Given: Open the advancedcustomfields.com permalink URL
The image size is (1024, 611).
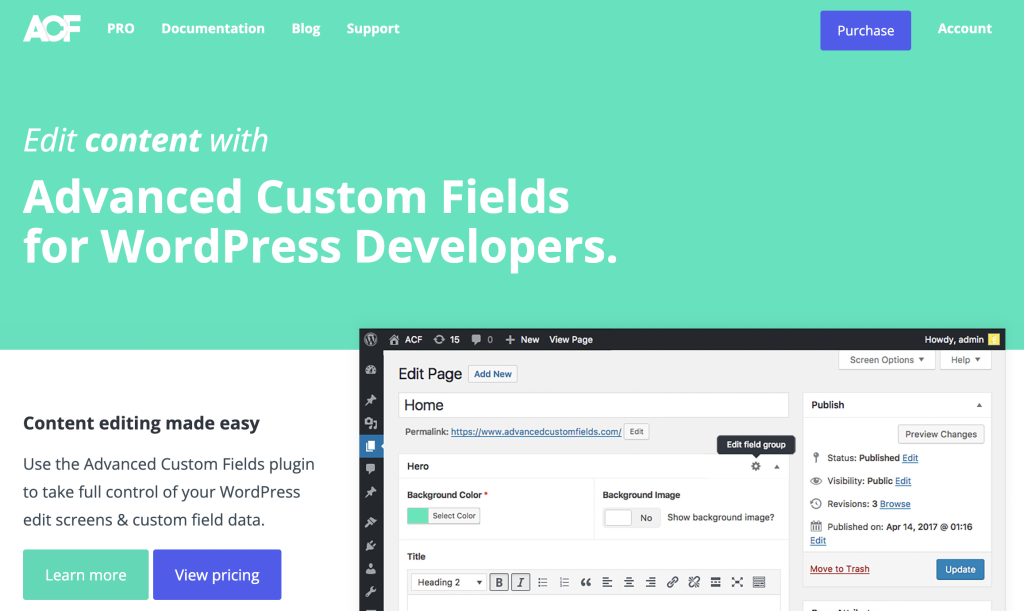Looking at the screenshot, I should [536, 431].
